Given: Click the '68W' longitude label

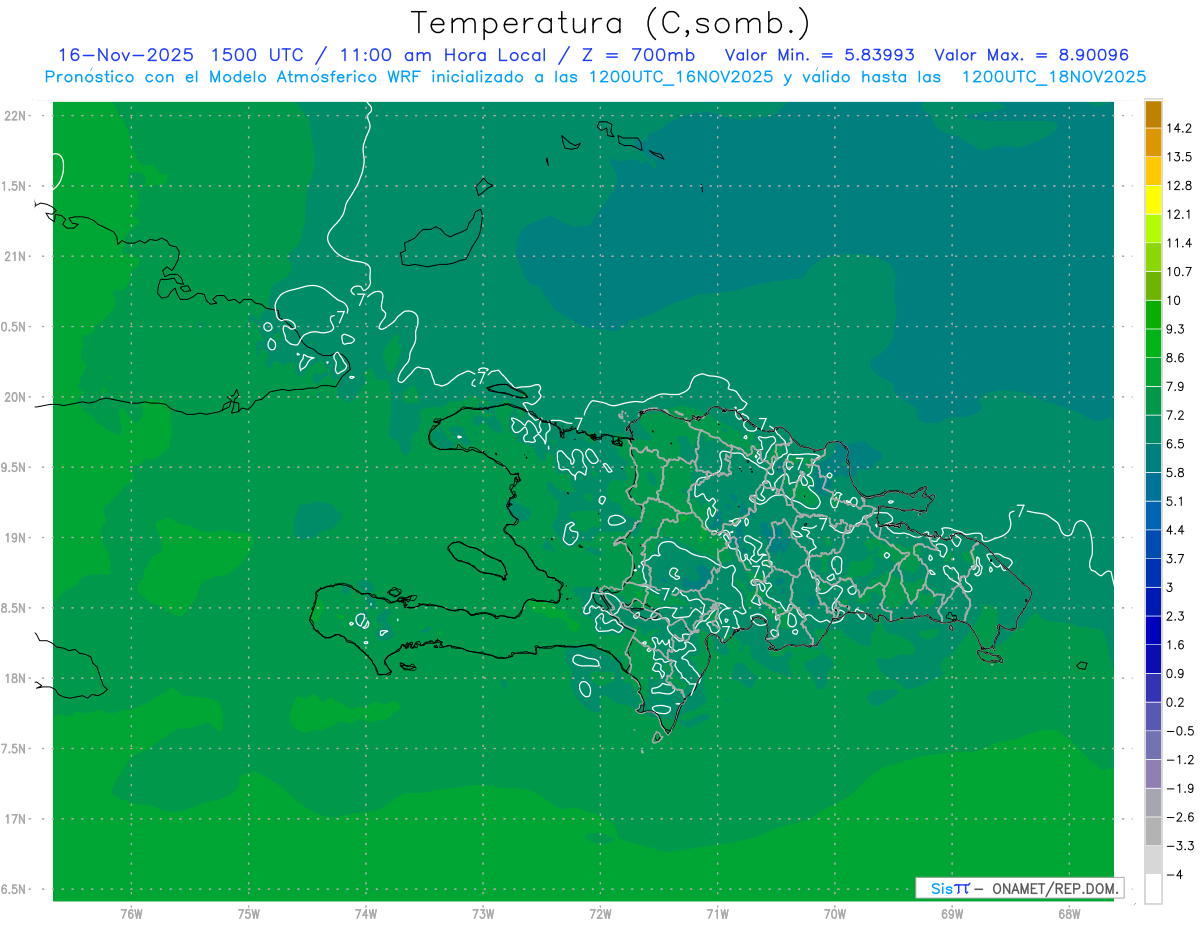Looking at the screenshot, I should click(1068, 913).
